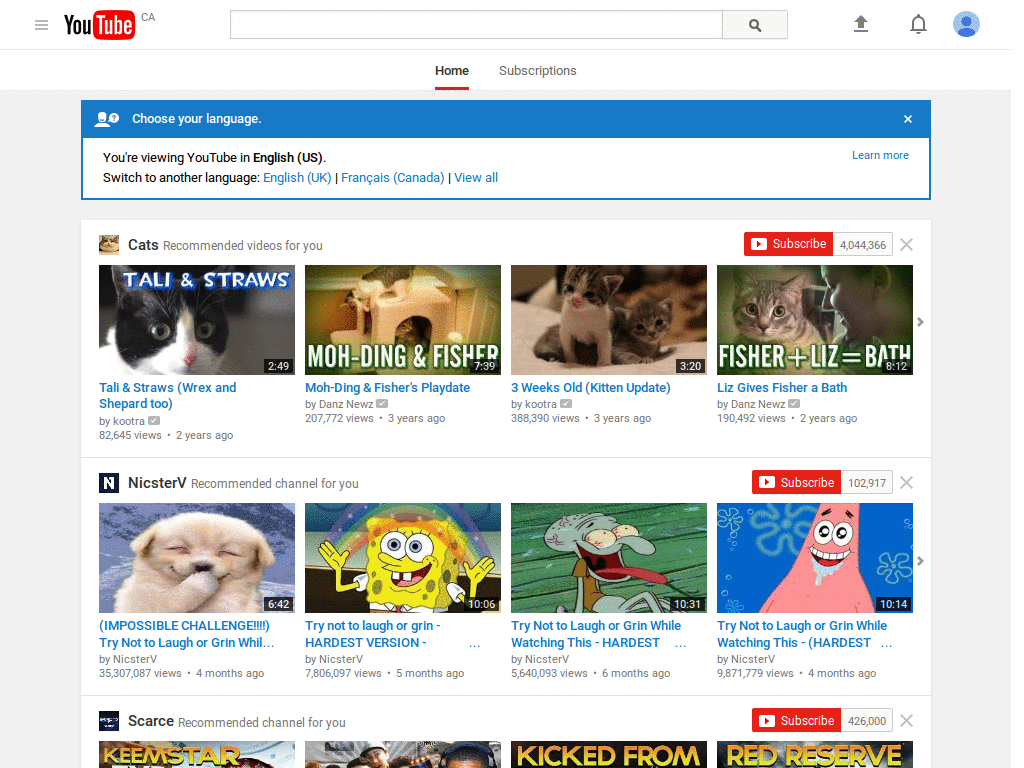
Task: Click the Cats channel avatar icon
Action: point(109,245)
